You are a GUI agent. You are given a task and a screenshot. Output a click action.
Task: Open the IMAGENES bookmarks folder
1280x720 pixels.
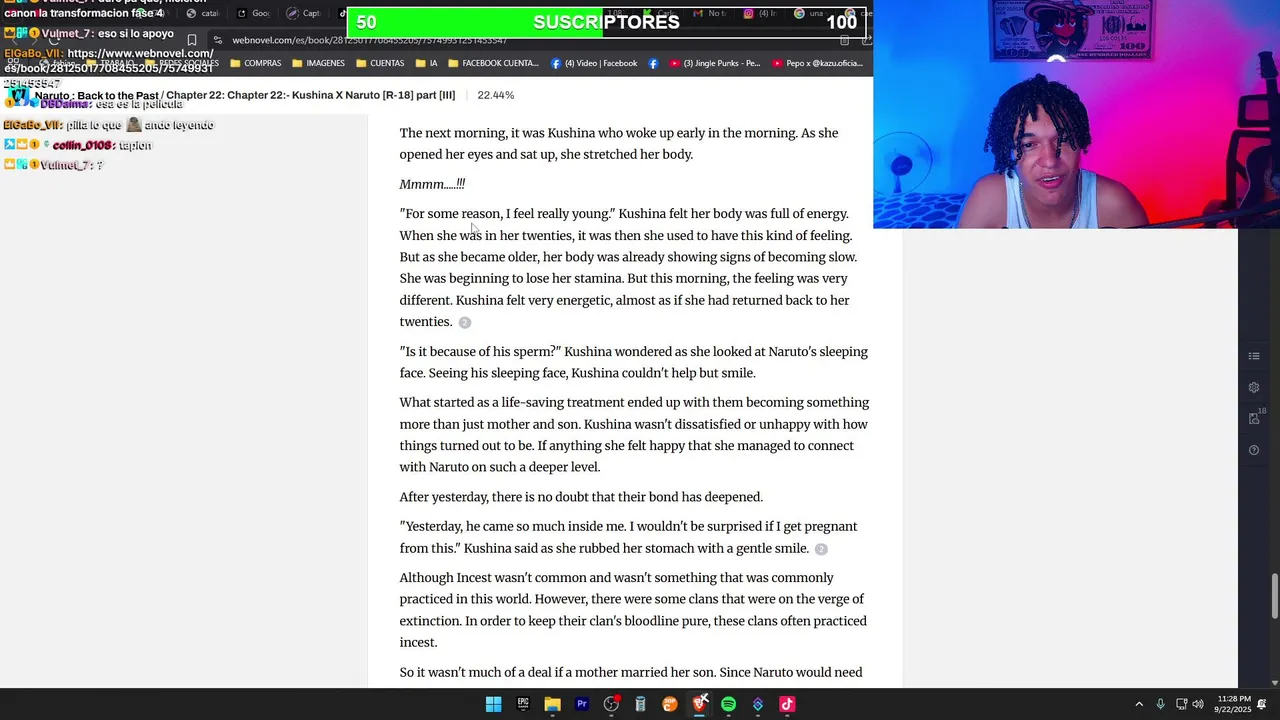[x=319, y=63]
